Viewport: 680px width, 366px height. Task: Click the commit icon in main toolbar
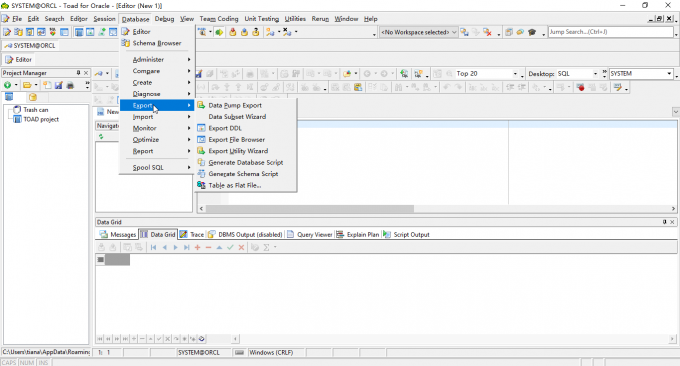coord(233,32)
